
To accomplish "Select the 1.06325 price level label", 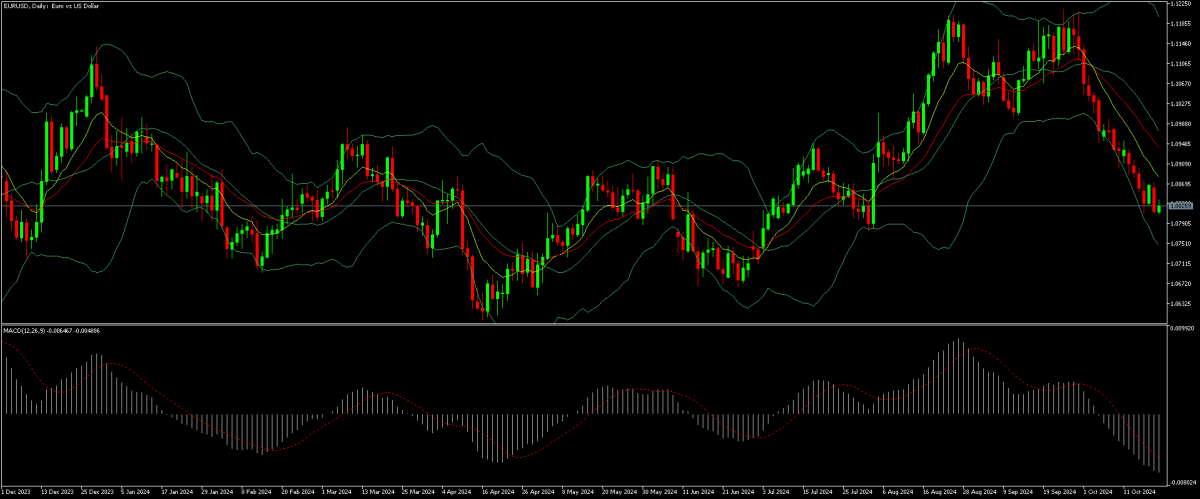I will click(1181, 304).
